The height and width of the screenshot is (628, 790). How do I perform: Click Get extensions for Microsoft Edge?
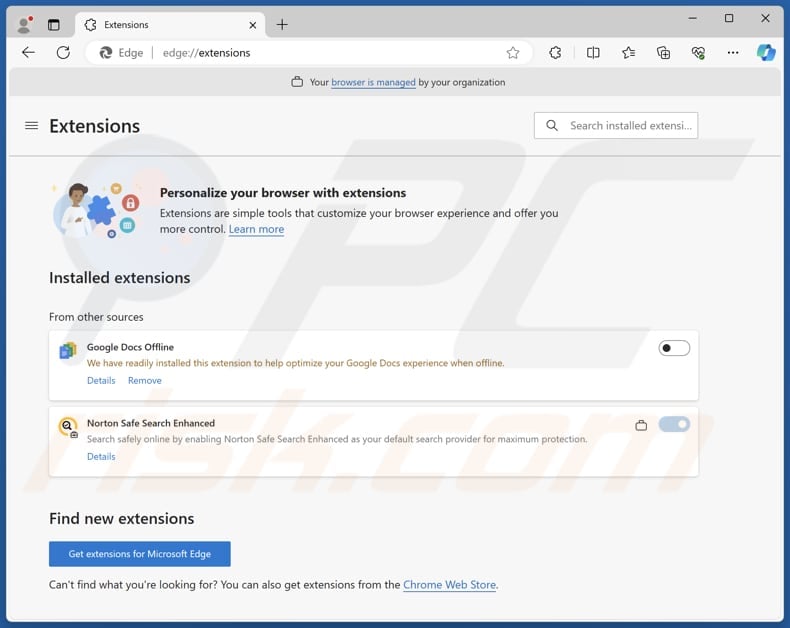[140, 554]
